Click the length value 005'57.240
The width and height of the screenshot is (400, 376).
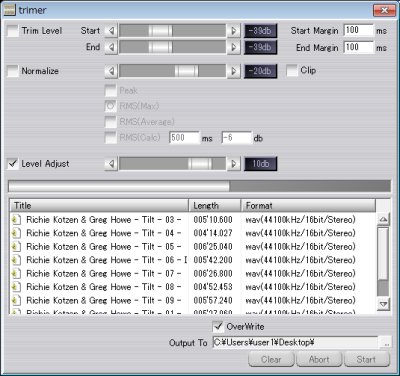(213, 300)
